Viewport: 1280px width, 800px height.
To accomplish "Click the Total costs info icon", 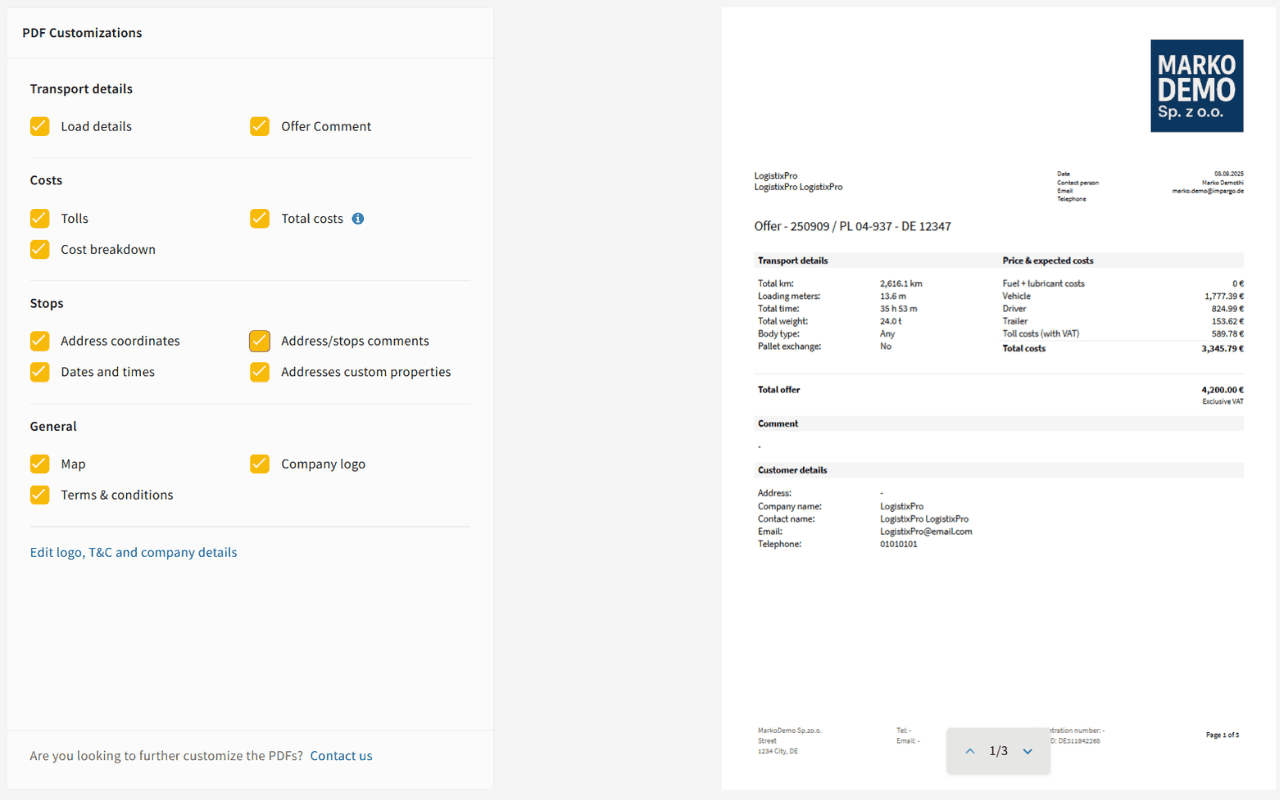I will [358, 219].
